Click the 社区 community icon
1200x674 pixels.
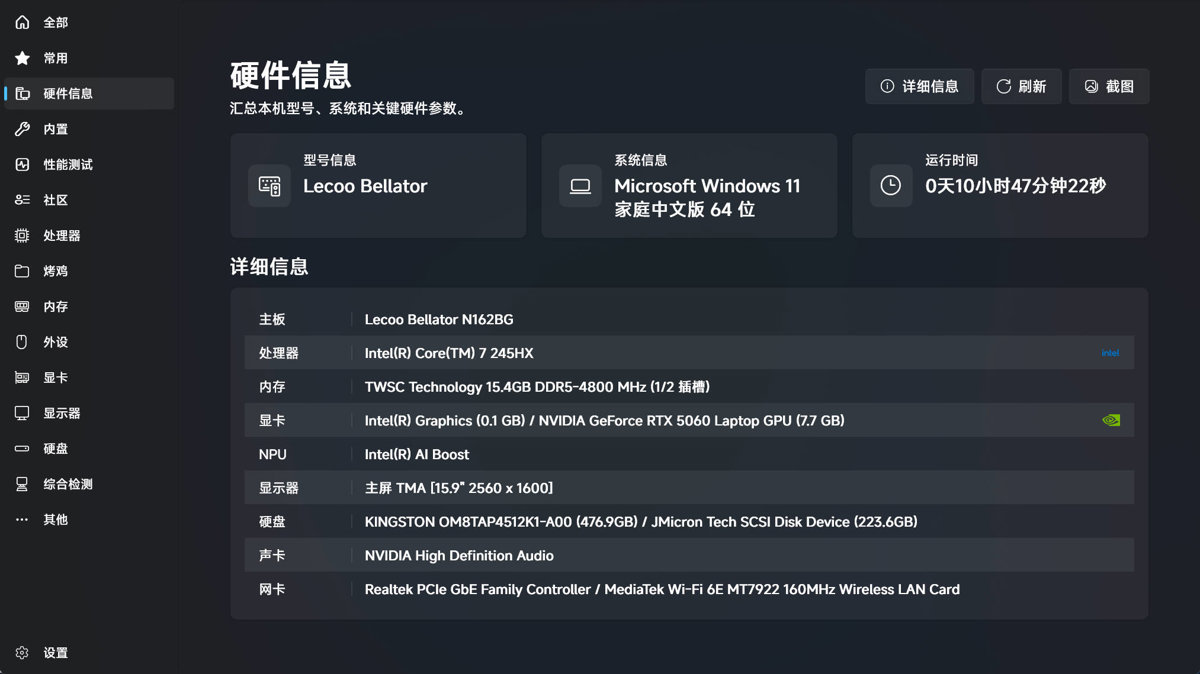coord(22,200)
